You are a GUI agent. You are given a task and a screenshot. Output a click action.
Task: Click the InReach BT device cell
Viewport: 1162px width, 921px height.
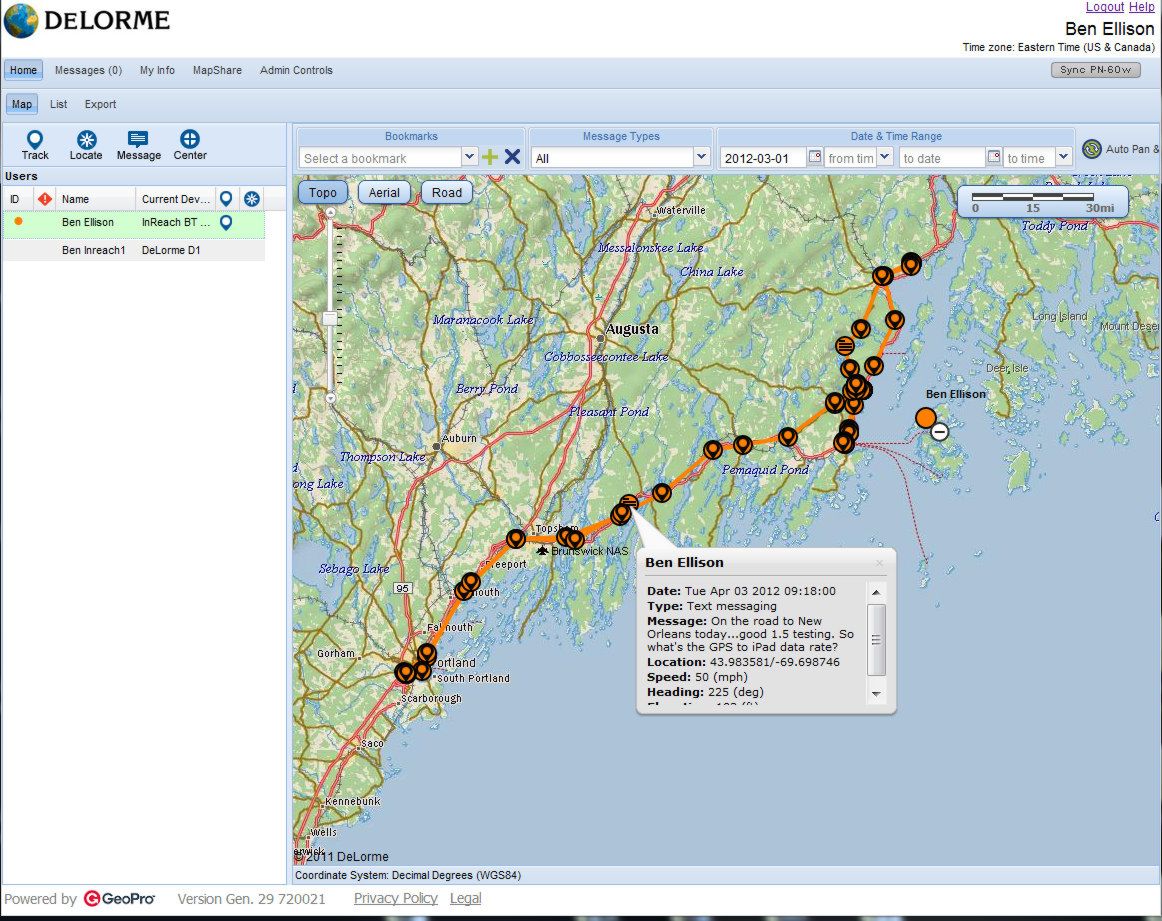(176, 222)
